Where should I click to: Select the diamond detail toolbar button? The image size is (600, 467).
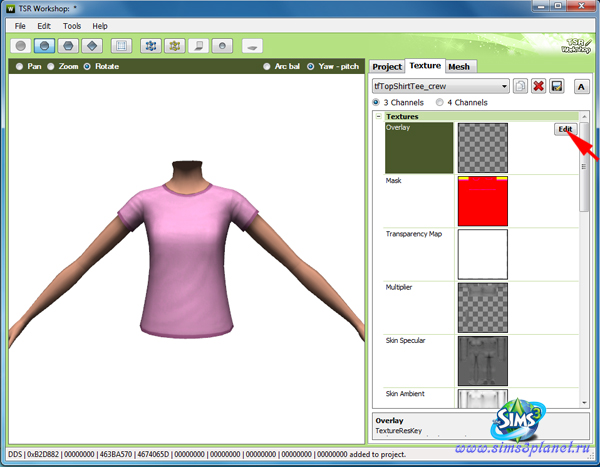click(x=92, y=46)
